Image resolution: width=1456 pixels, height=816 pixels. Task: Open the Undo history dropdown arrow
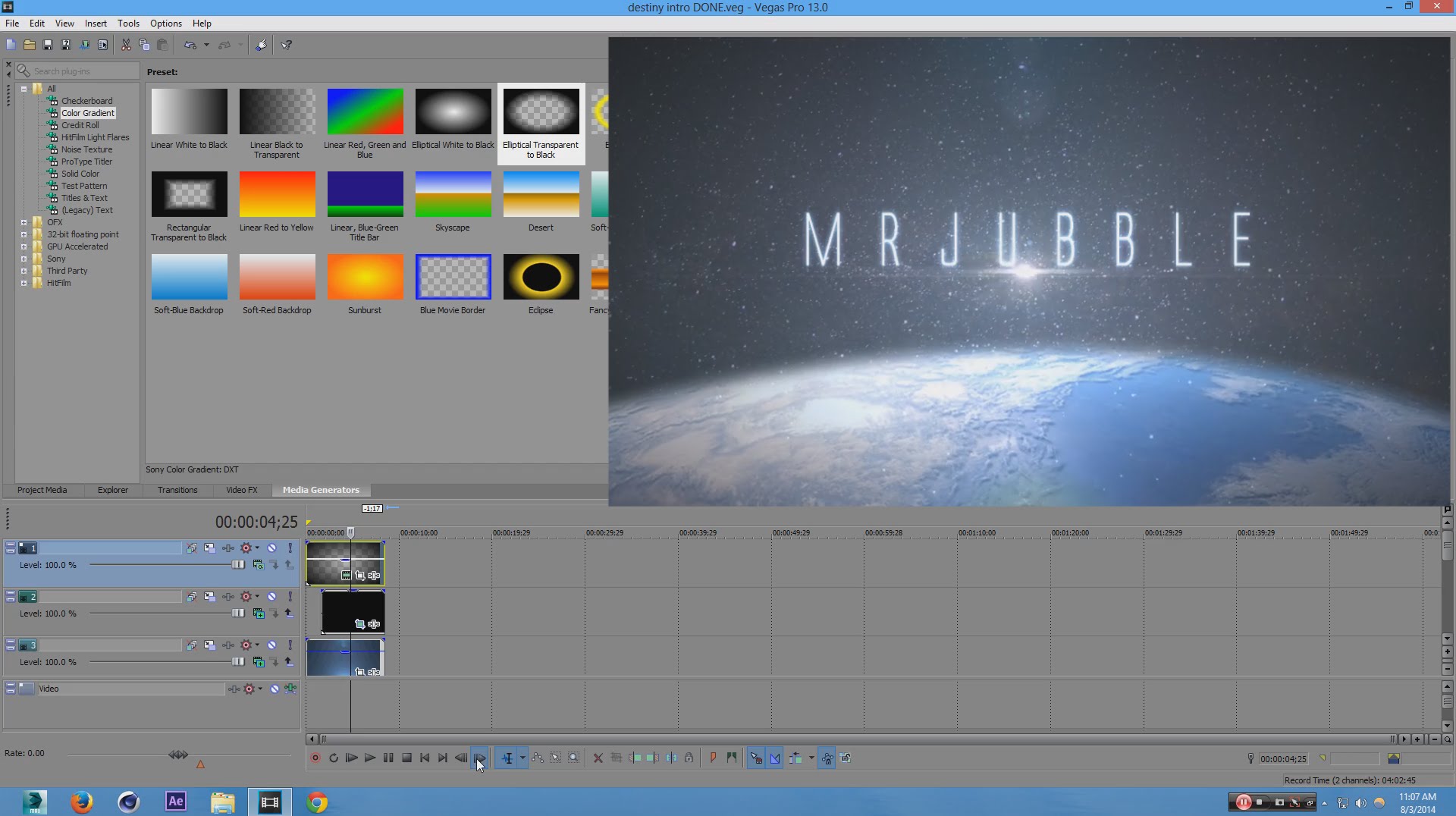point(206,45)
